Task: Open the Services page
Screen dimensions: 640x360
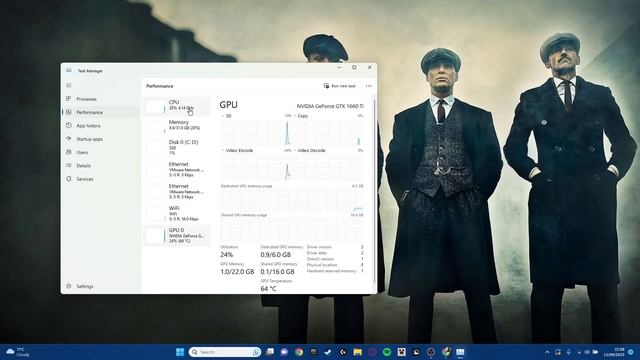Action: pos(100,179)
